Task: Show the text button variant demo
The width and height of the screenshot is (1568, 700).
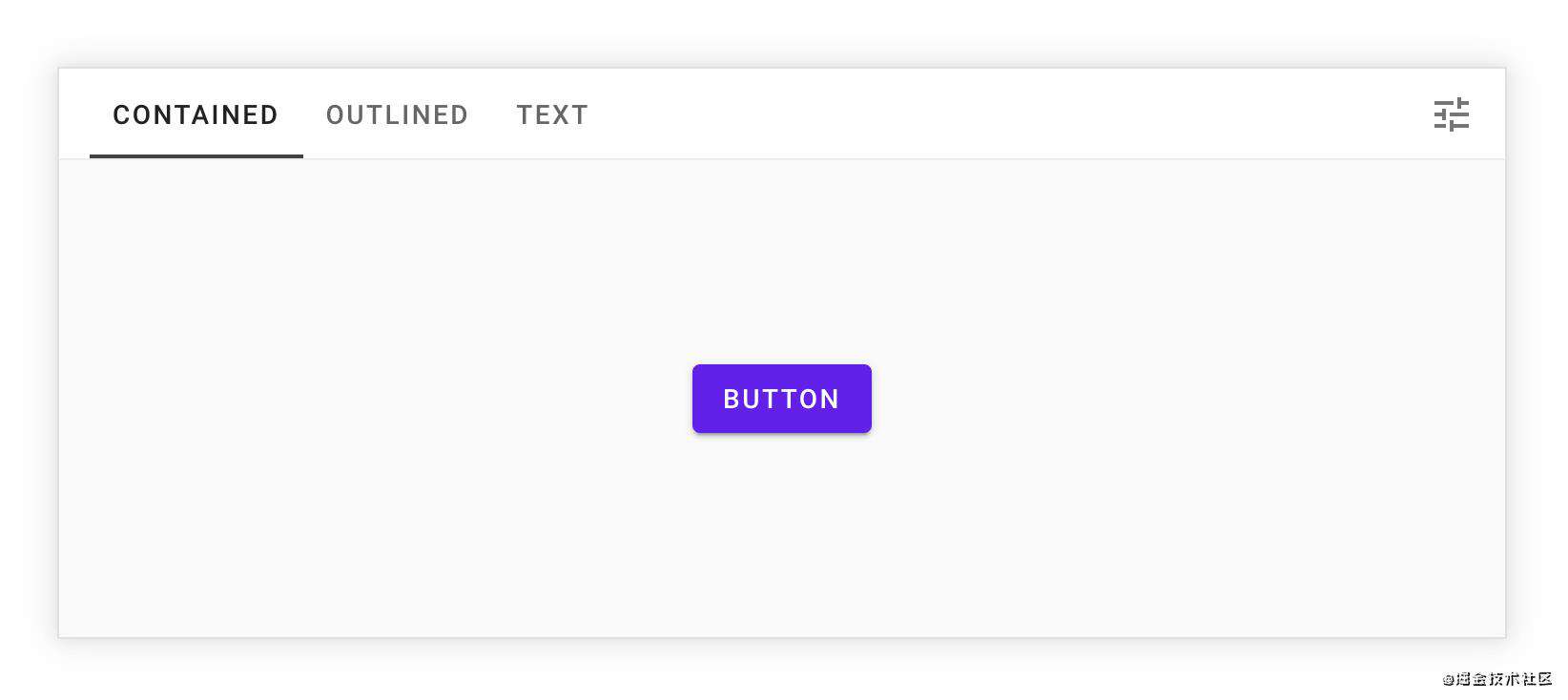Action: (x=552, y=114)
